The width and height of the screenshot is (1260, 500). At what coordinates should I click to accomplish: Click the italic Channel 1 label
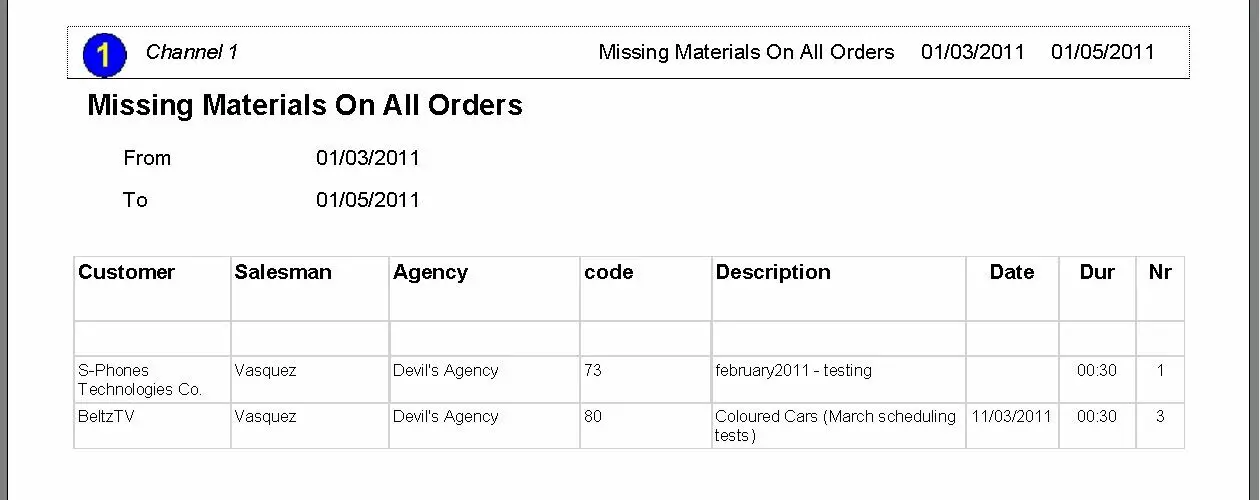tap(191, 52)
